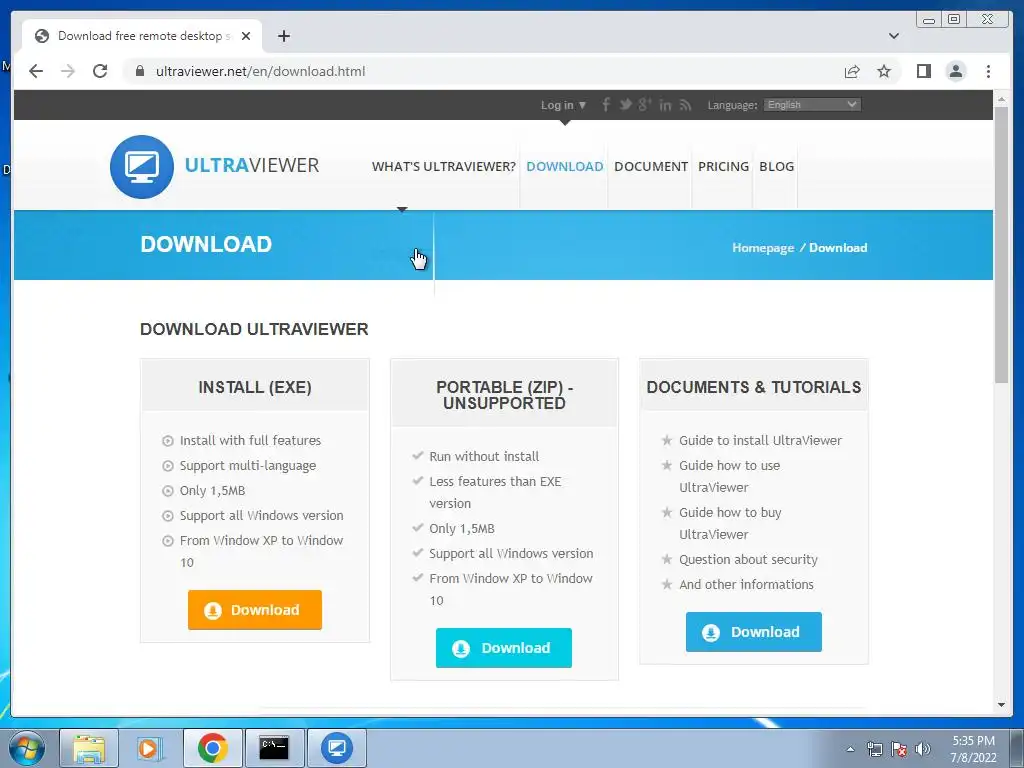Viewport: 1024px width, 768px height.
Task: Click the padlock site info icon
Action: pyautogui.click(x=140, y=71)
